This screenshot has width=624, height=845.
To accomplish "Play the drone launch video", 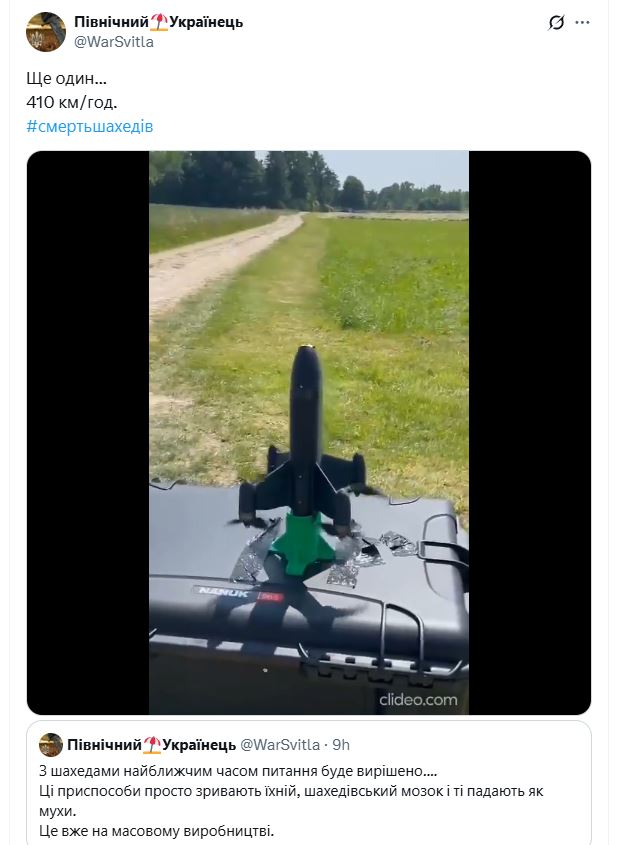I will (309, 433).
